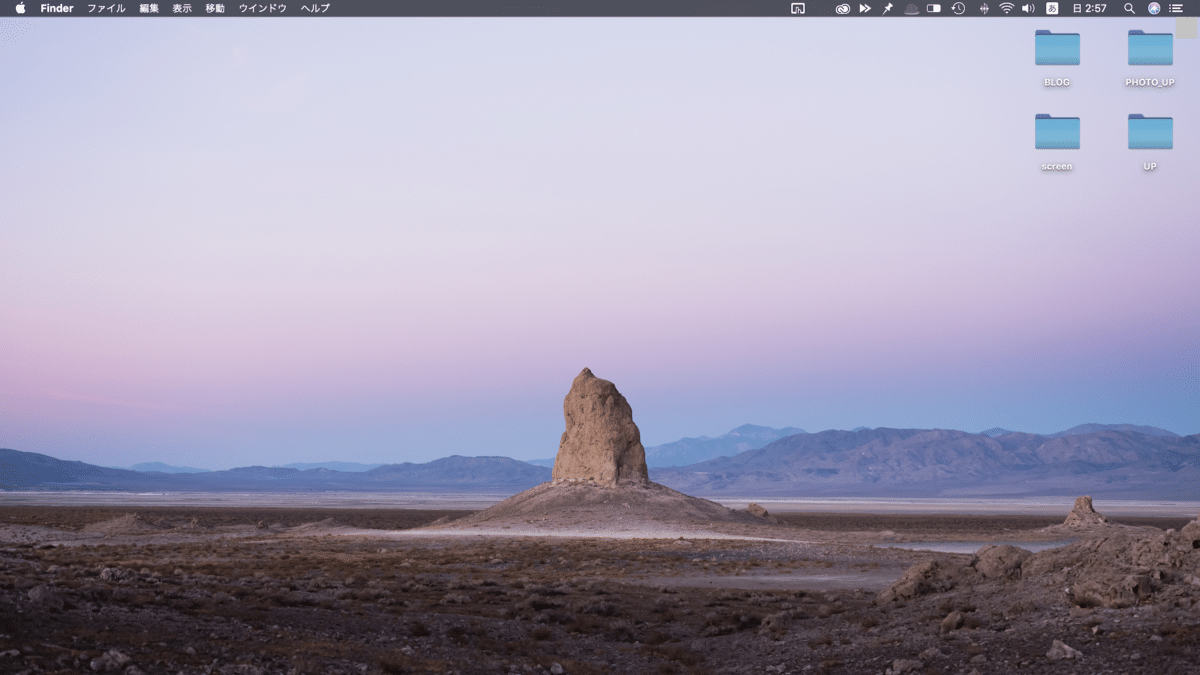The height and width of the screenshot is (675, 1200).
Task: Click the AirPlay display icon in menu bar
Action: [x=798, y=8]
